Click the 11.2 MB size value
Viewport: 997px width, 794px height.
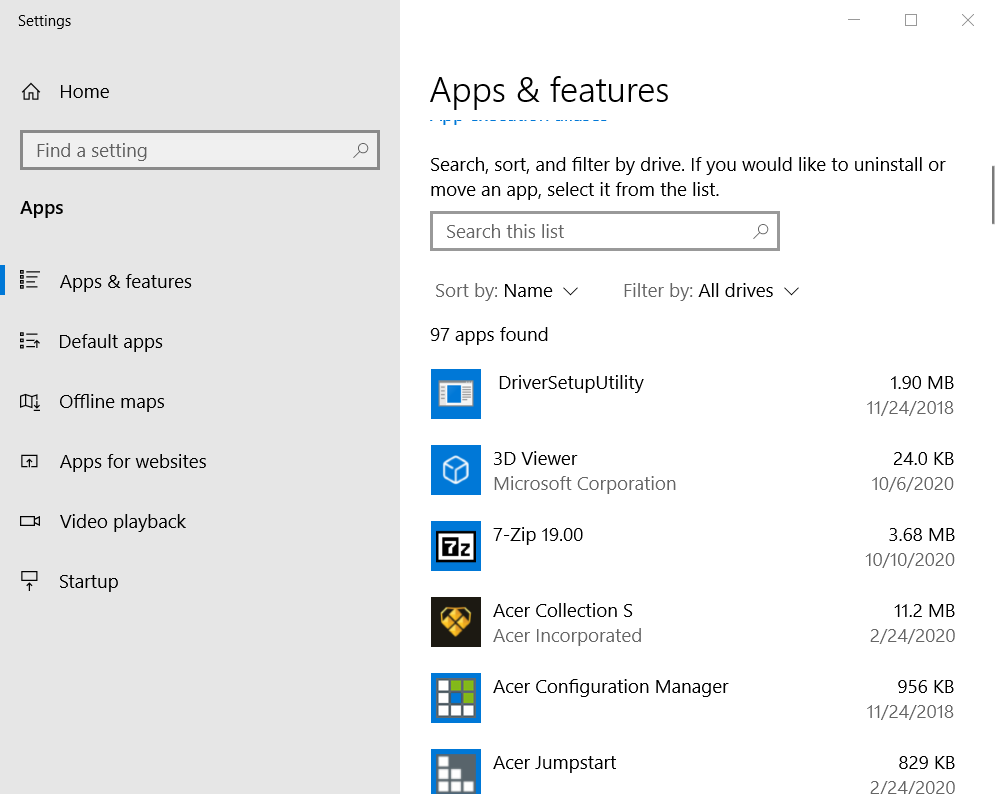pyautogui.click(x=924, y=610)
